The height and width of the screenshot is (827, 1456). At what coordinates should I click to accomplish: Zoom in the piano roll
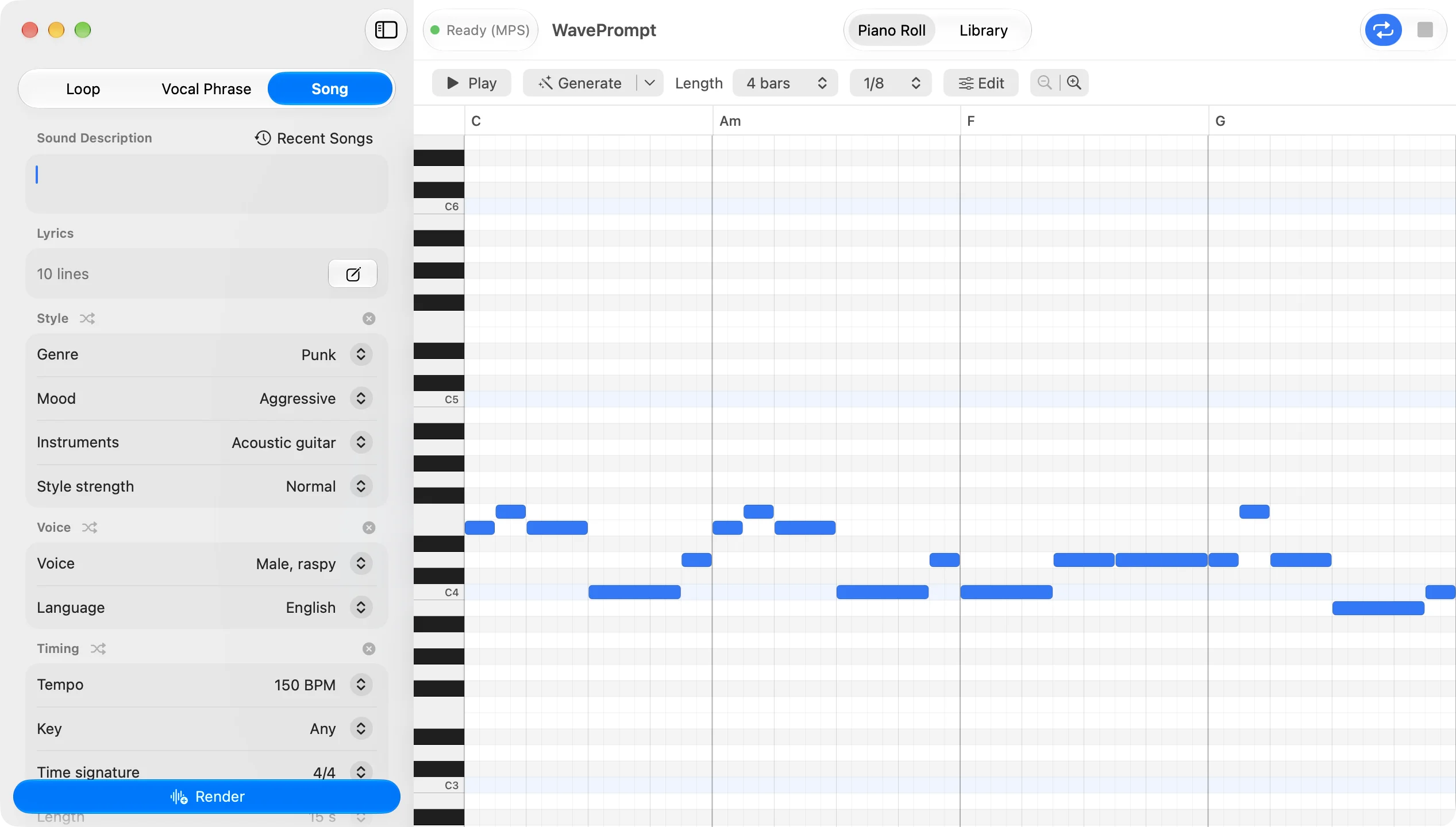click(x=1074, y=83)
